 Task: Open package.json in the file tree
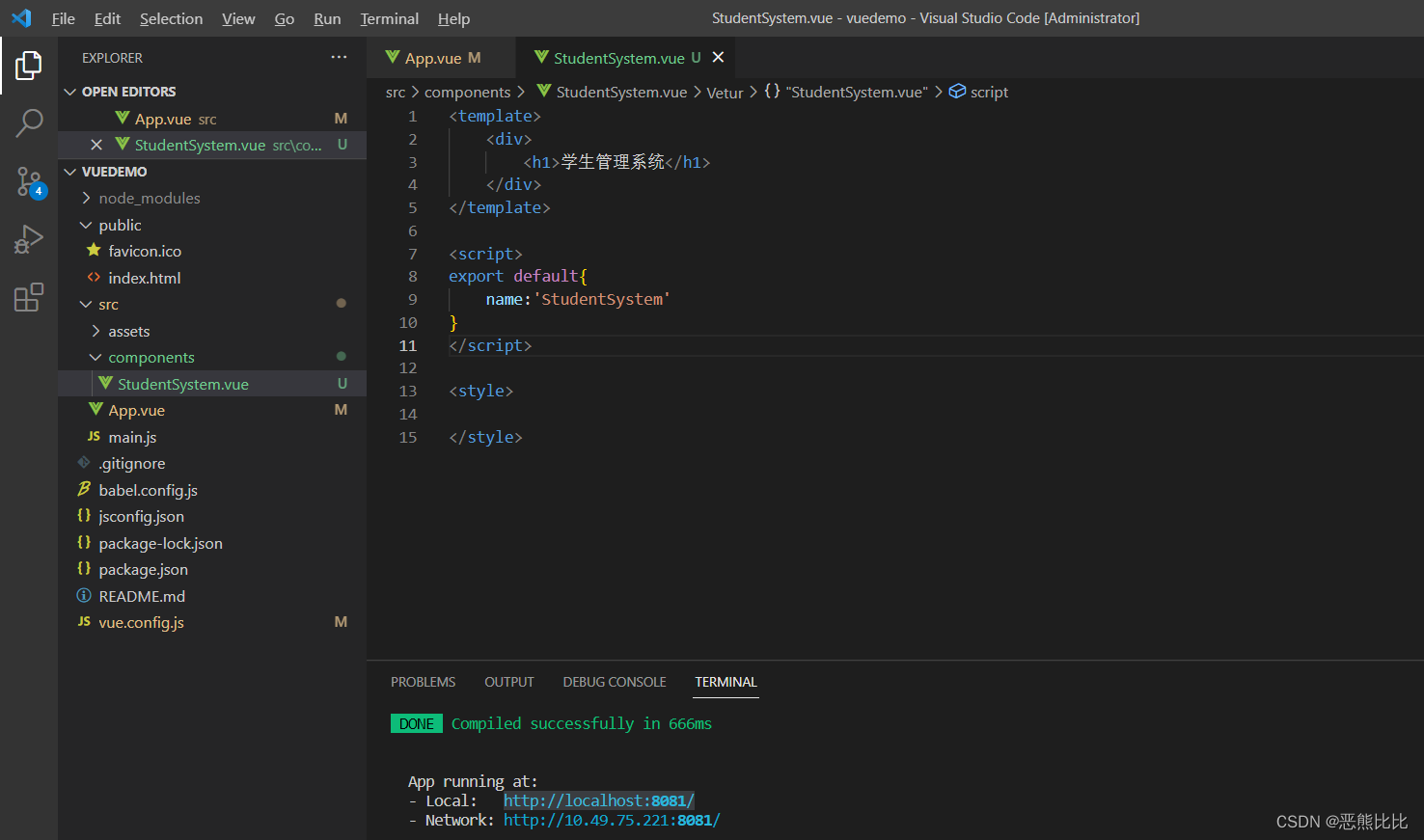[x=212, y=569]
